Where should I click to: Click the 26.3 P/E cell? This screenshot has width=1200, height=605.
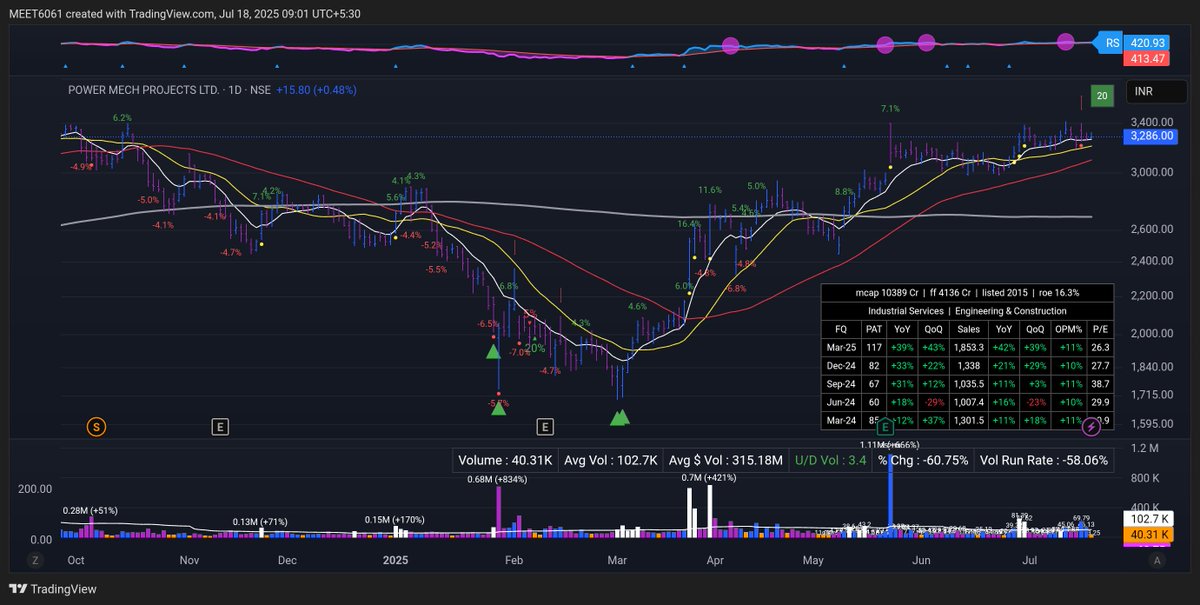pyautogui.click(x=1100, y=347)
